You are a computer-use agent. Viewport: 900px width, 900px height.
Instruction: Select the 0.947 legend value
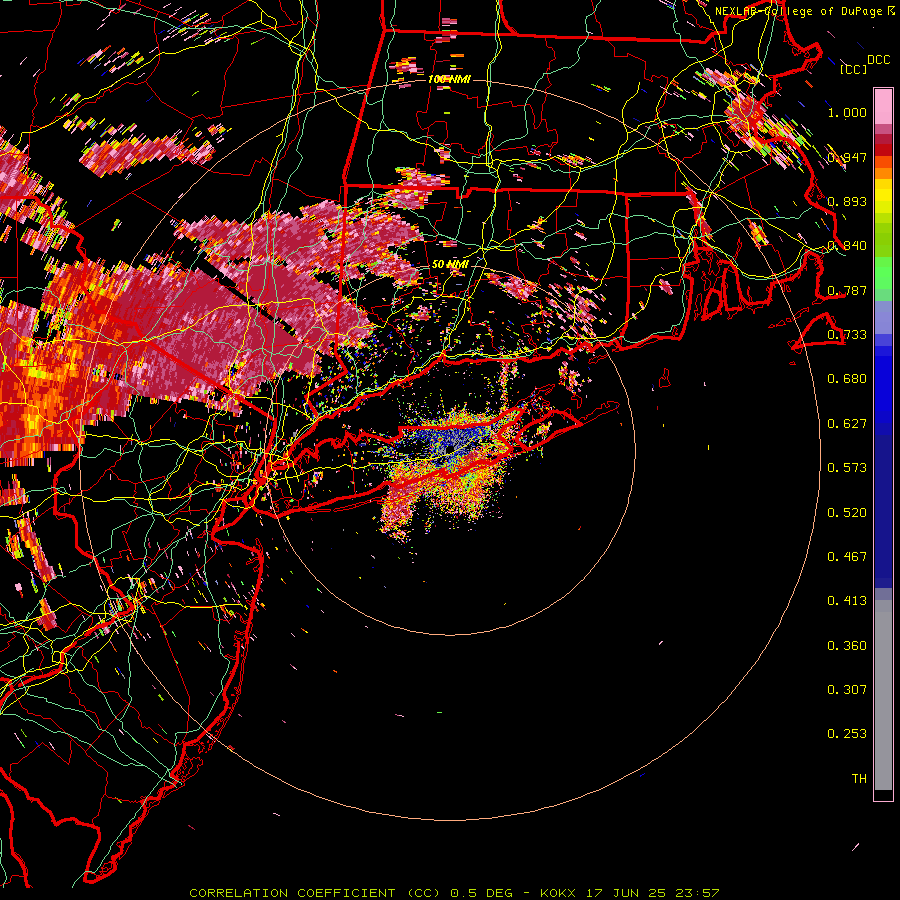tap(847, 157)
